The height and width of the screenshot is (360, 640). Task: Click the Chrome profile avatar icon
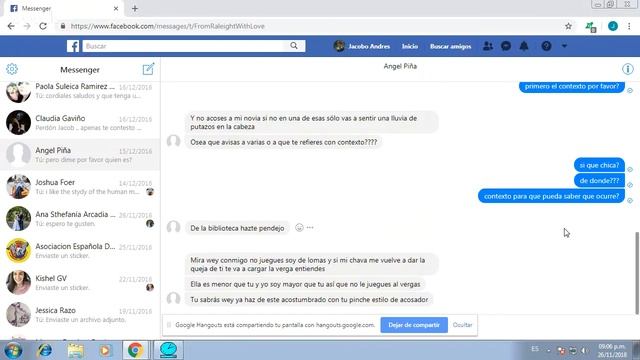point(613,26)
